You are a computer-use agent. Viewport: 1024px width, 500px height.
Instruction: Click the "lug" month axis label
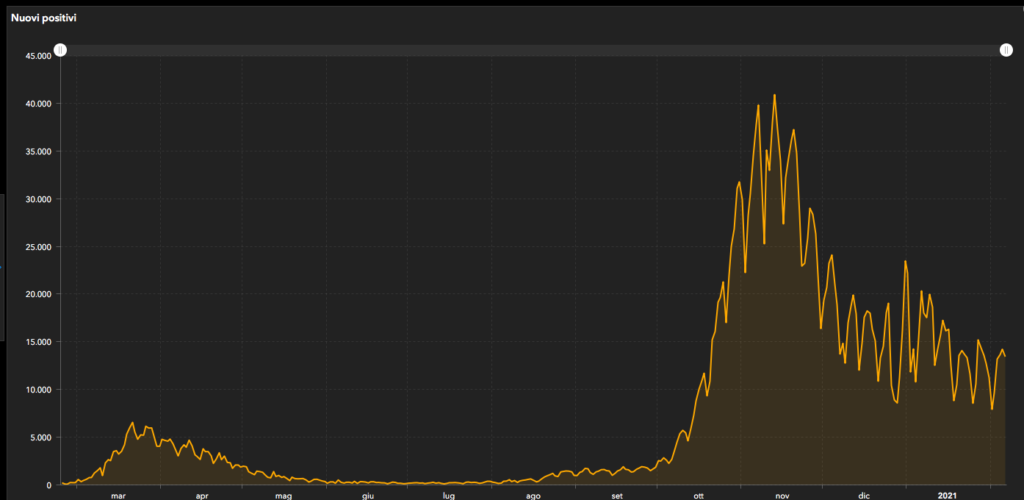[449, 495]
